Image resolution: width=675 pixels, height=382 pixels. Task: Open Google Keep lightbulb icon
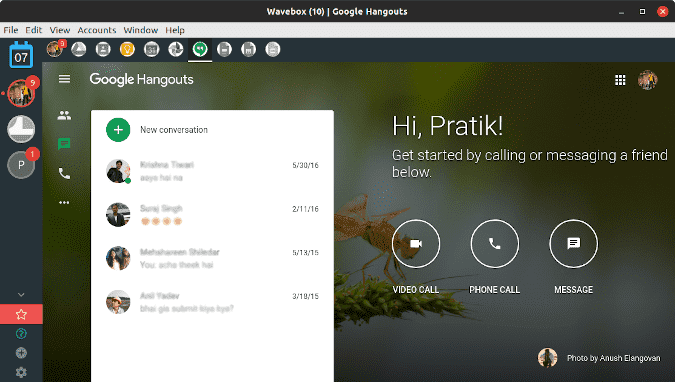click(127, 49)
